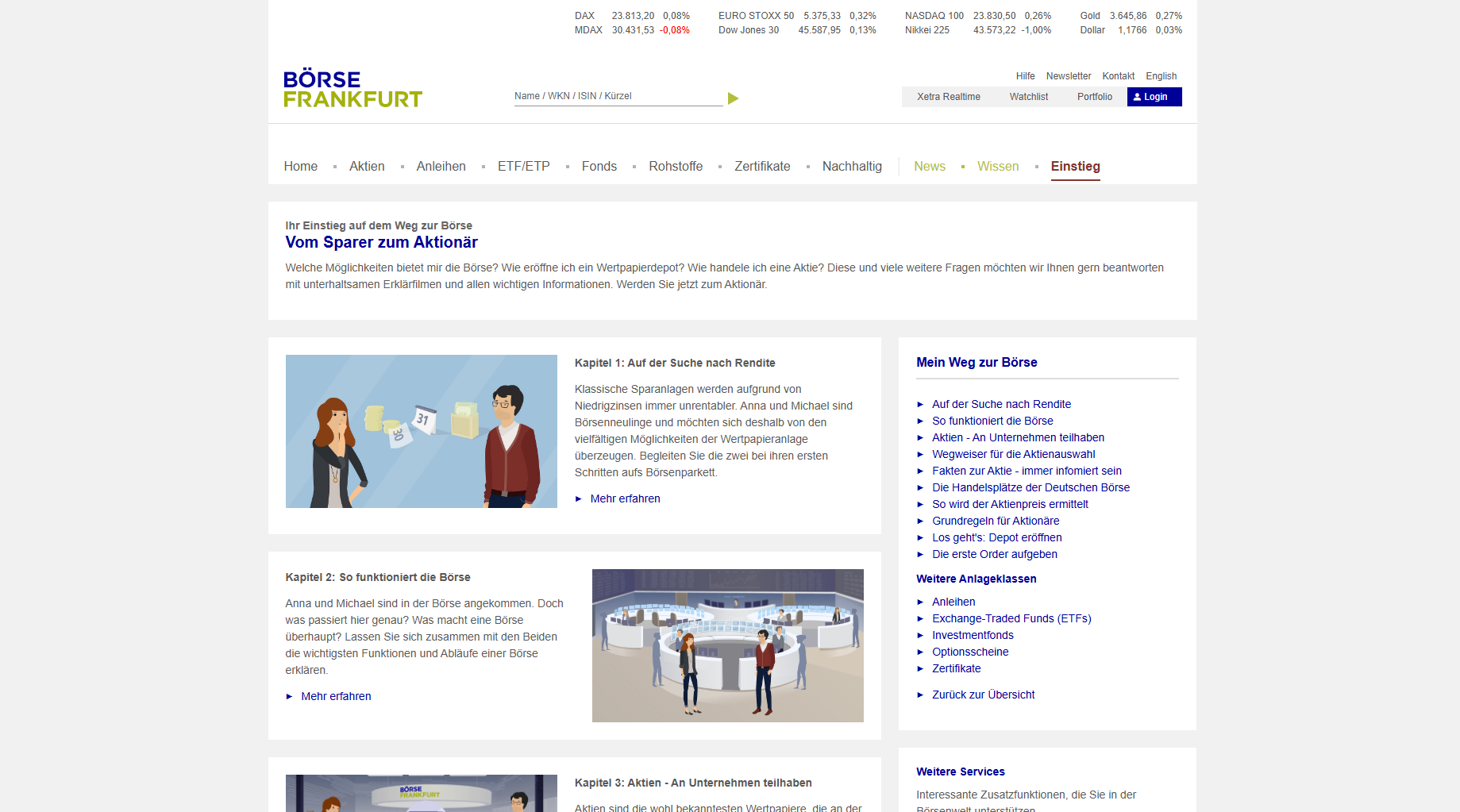Open the Aktien menu
Screen dimensions: 1460x812
click(367, 167)
